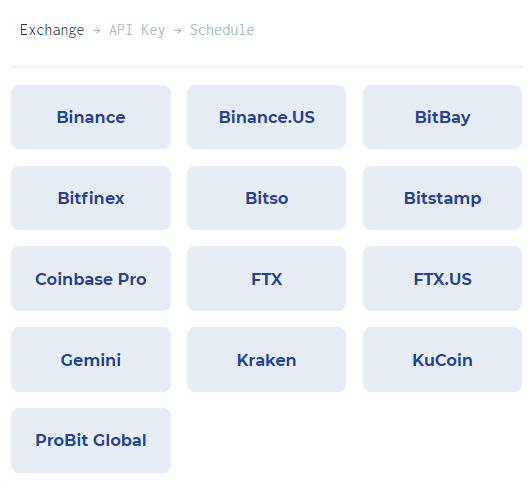Pick the Kraken exchange tile
Viewport: 532px width, 487px height.
click(266, 359)
